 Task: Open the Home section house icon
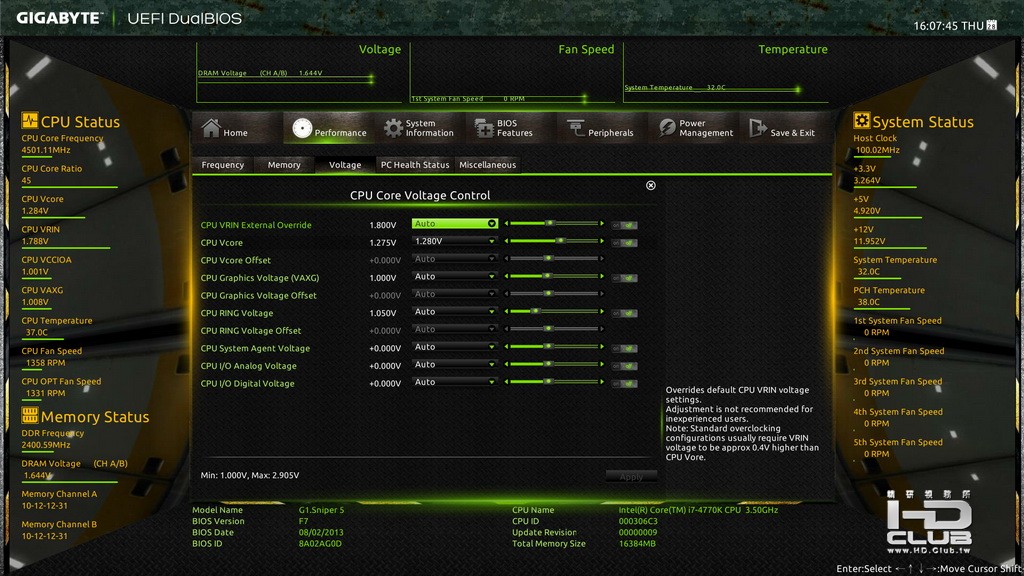click(211, 128)
